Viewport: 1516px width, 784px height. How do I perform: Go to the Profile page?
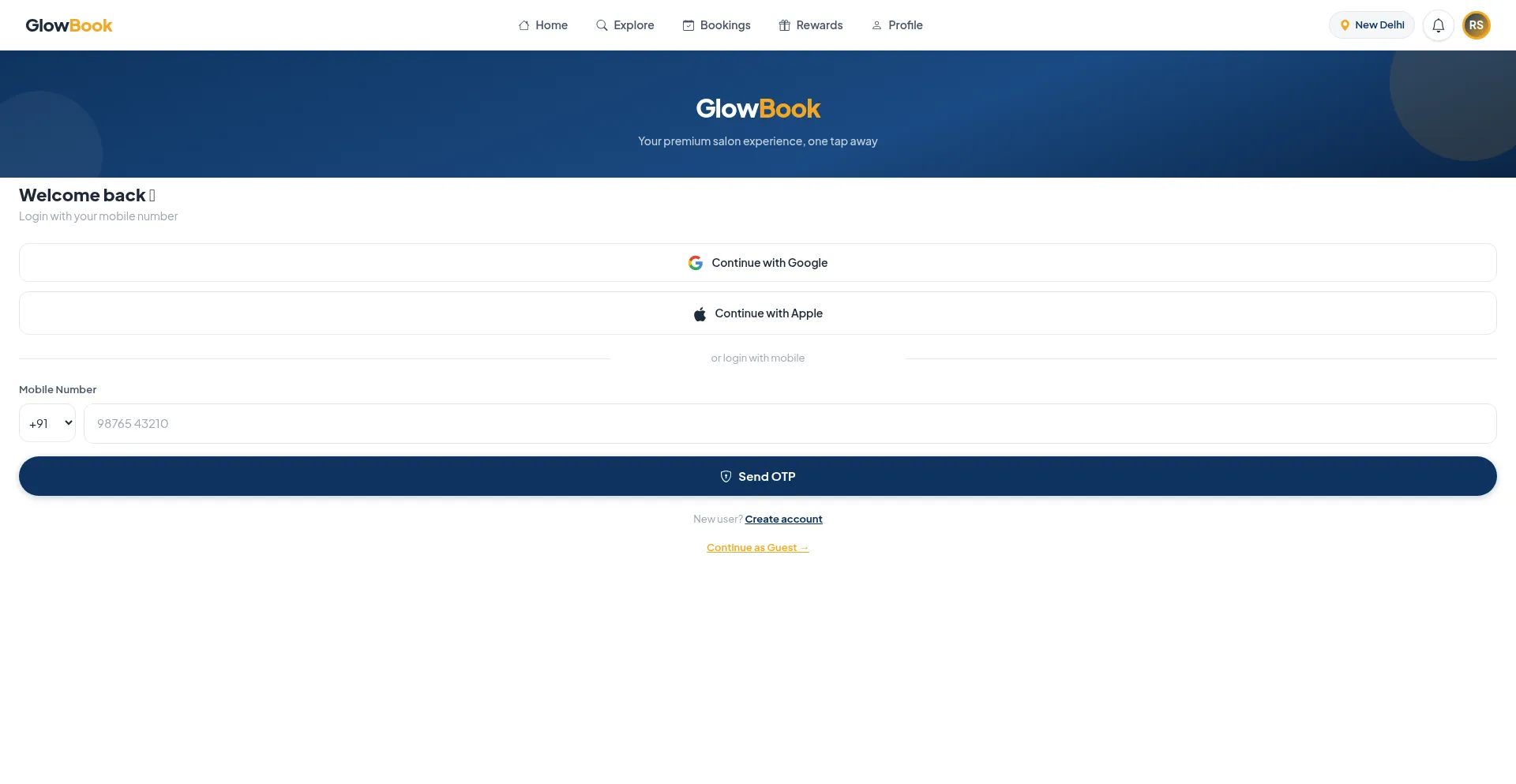click(x=897, y=25)
